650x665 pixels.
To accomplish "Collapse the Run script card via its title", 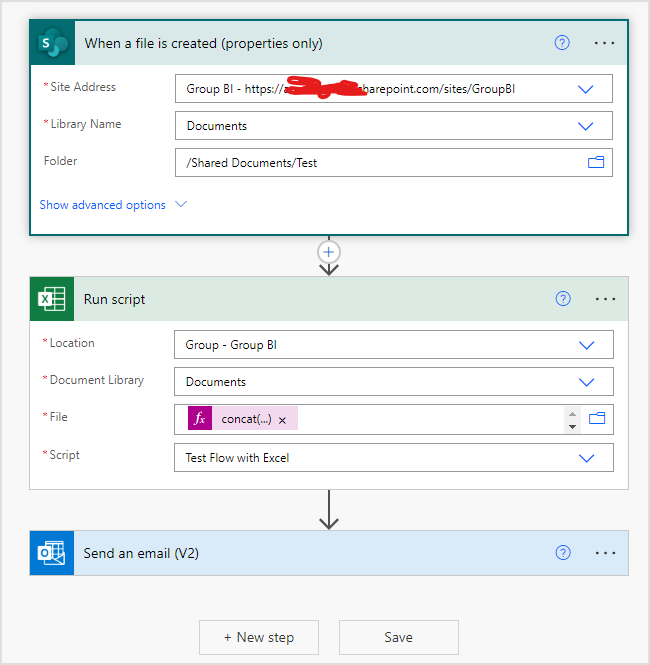I will click(x=114, y=299).
